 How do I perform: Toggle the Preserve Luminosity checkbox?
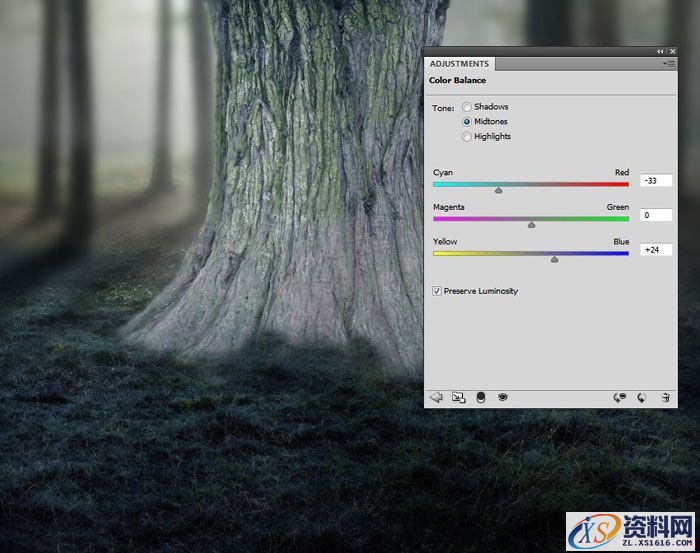point(437,291)
